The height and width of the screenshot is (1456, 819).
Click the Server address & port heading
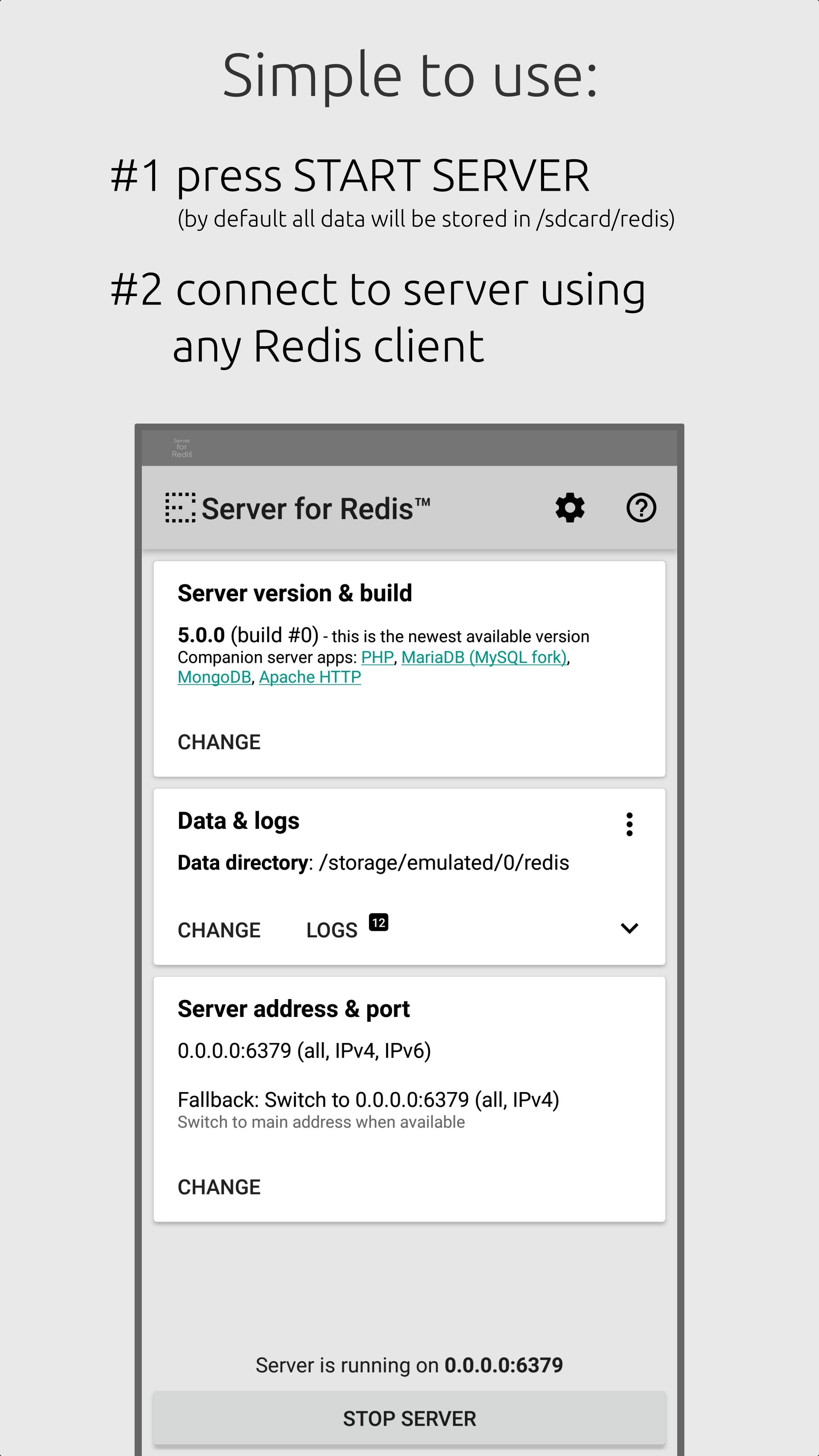(x=293, y=1009)
